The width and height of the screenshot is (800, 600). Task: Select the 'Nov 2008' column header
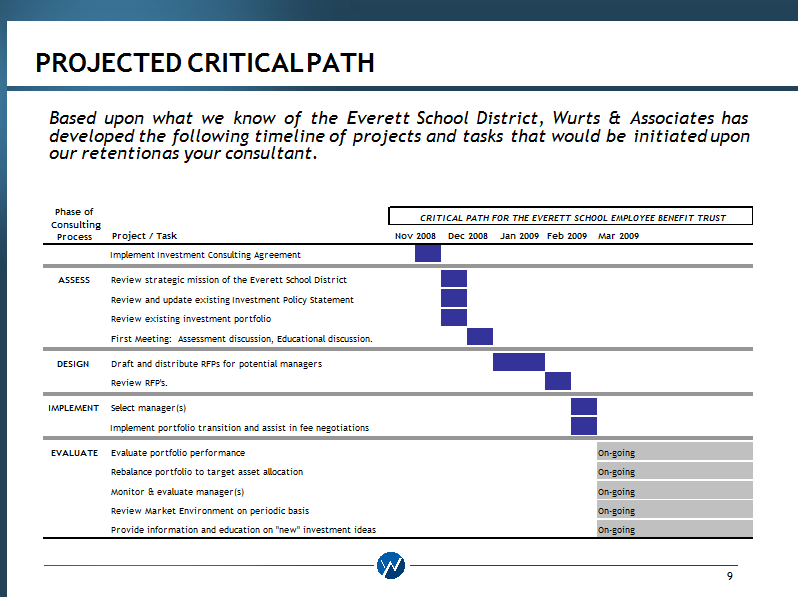[x=415, y=236]
